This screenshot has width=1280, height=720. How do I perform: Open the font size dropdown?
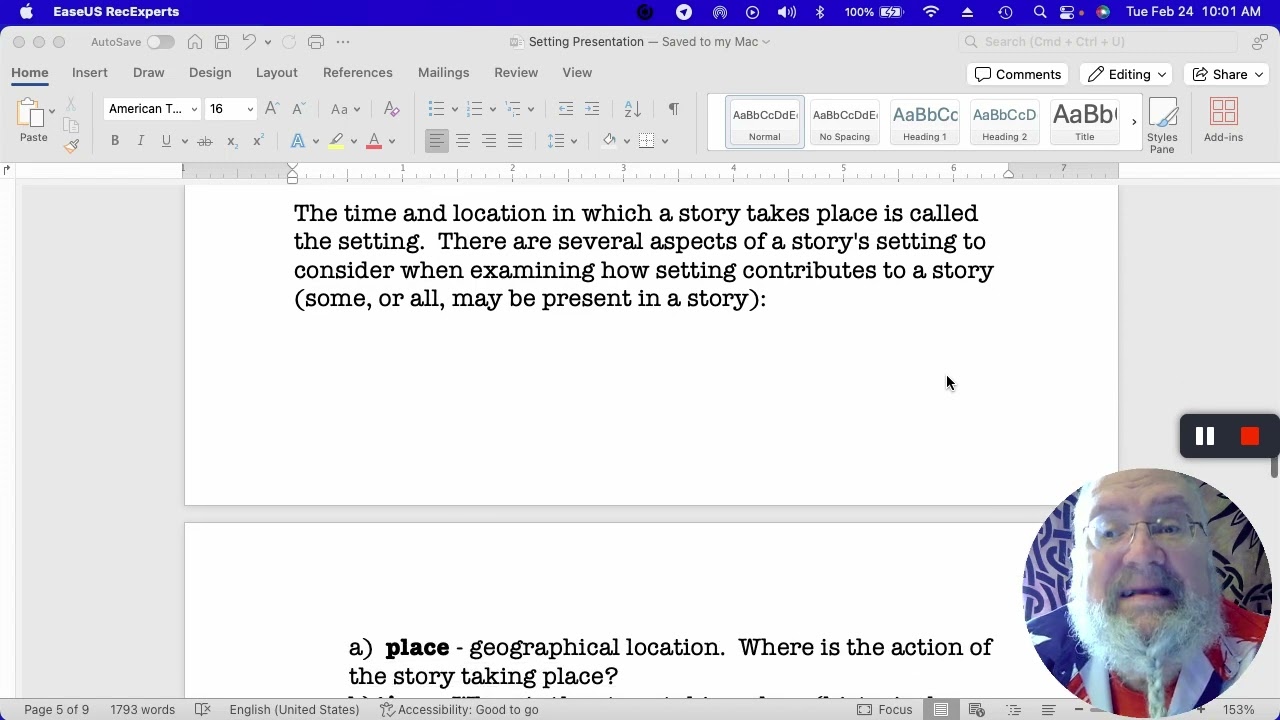click(x=250, y=109)
